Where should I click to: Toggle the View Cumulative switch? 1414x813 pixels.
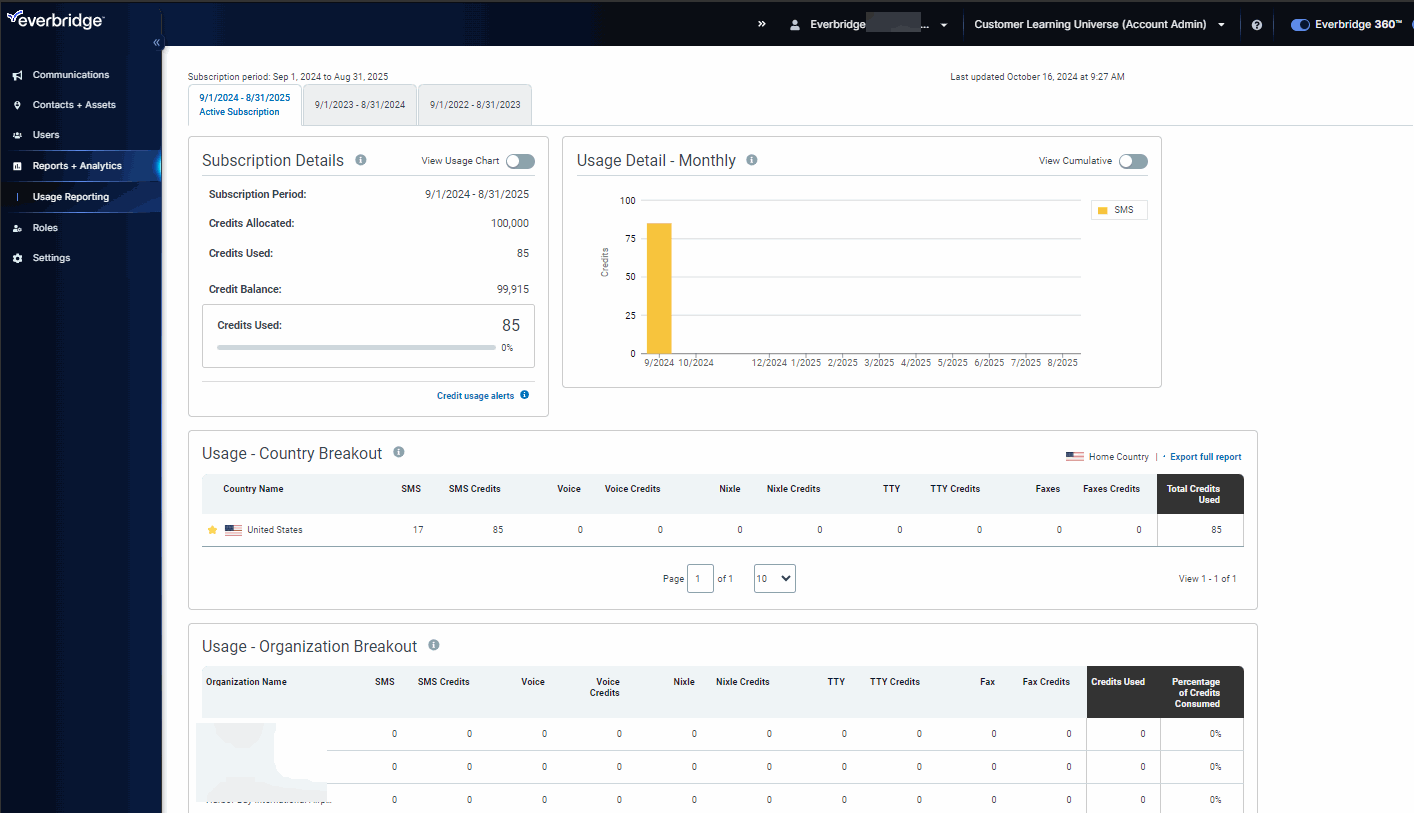[1133, 161]
